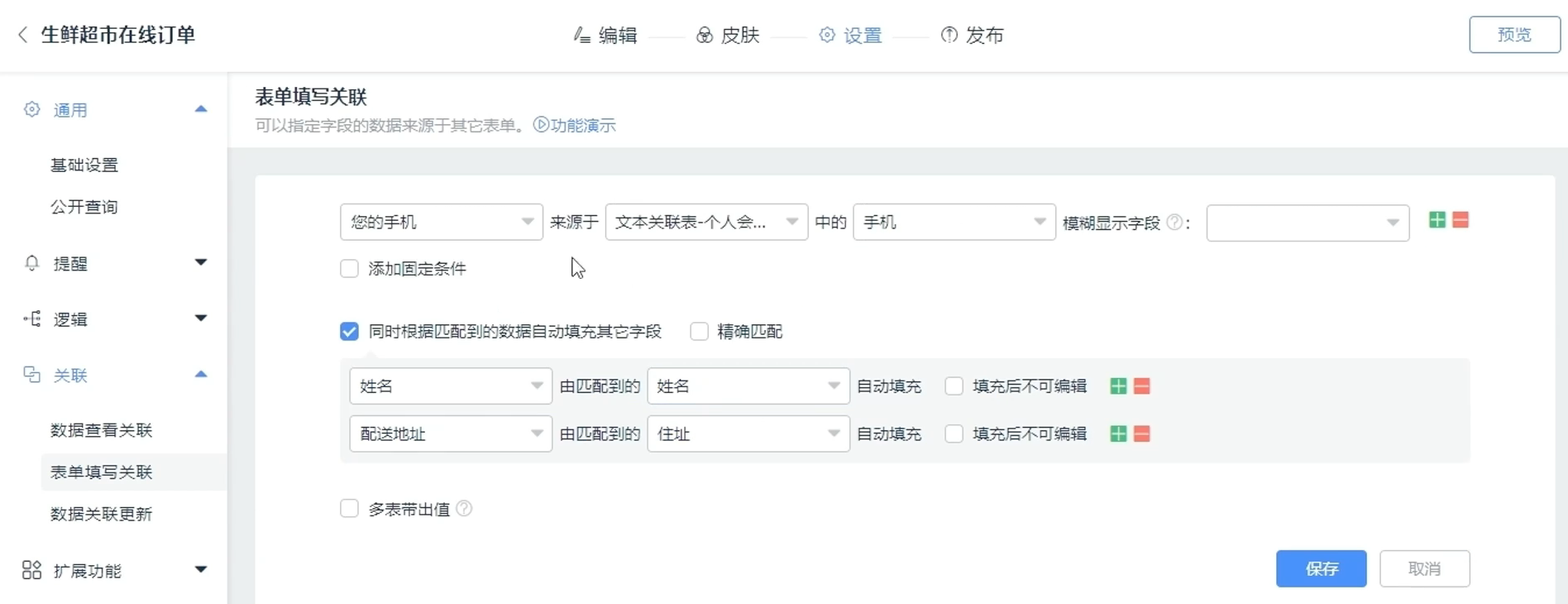The width and height of the screenshot is (1568, 604).
Task: Click the help icon next to 模糊显示字段
Action: point(1174,223)
